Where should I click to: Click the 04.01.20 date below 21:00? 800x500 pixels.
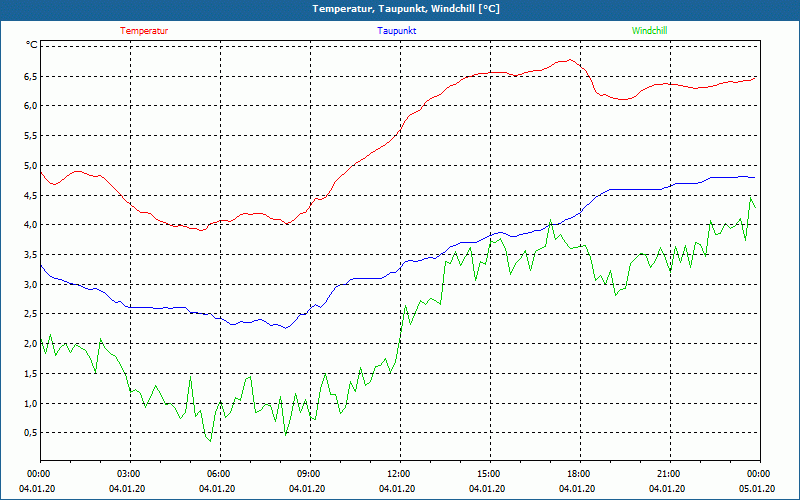(x=667, y=488)
